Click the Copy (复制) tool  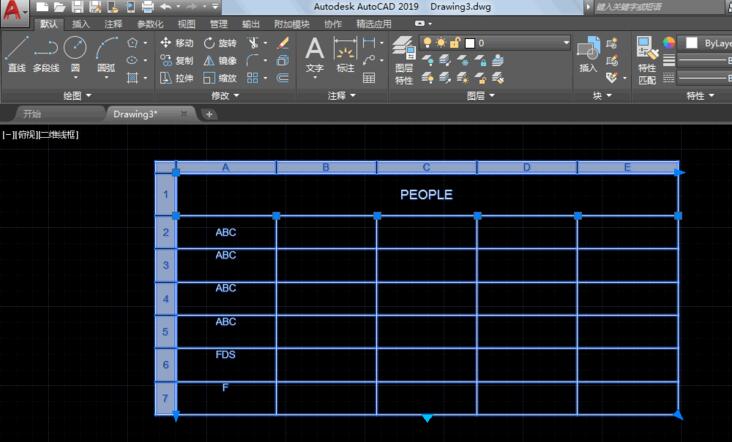click(x=176, y=60)
